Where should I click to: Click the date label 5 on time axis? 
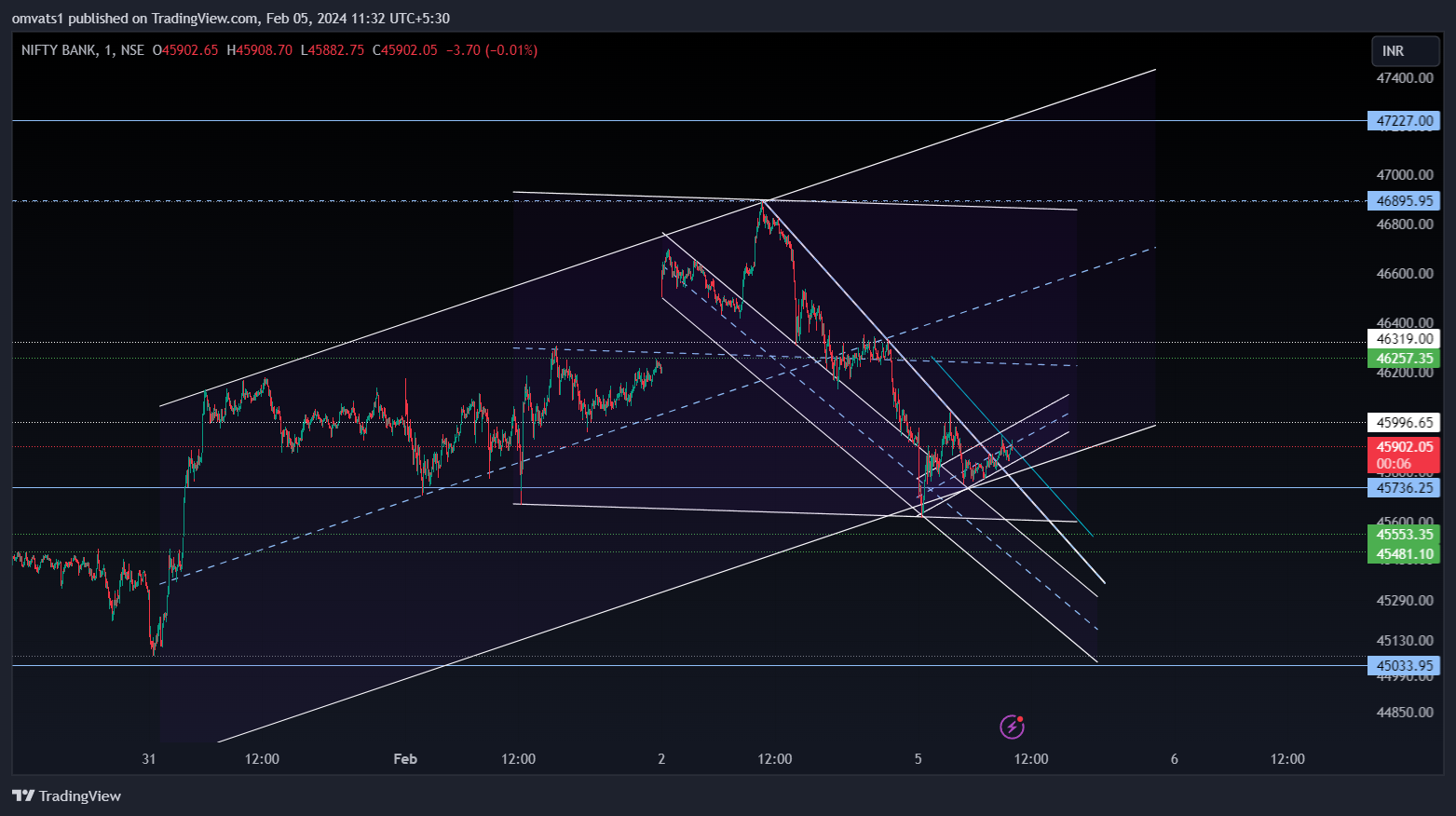click(918, 759)
